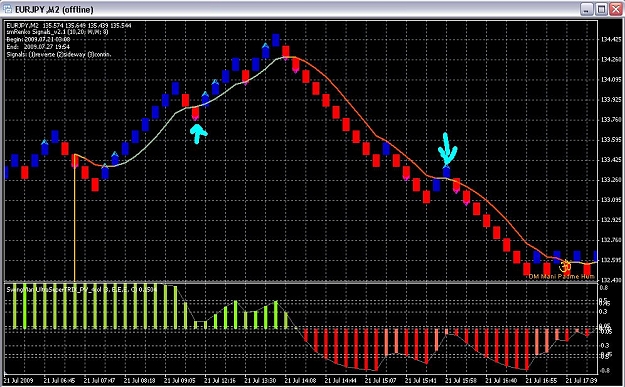Click the '21 Jul 17:39' time axis label
The height and width of the screenshot is (387, 625).
click(x=582, y=380)
